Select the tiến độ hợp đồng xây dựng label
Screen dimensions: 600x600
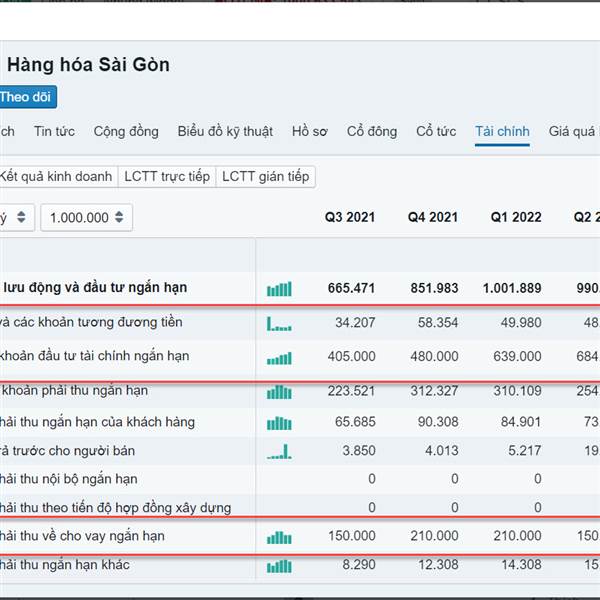[x=116, y=508]
